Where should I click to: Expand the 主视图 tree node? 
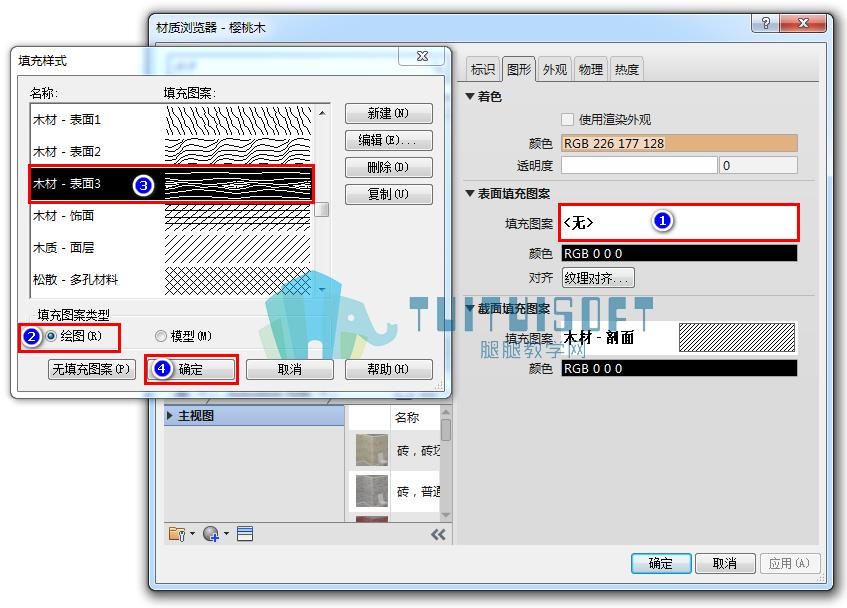pyautogui.click(x=170, y=415)
